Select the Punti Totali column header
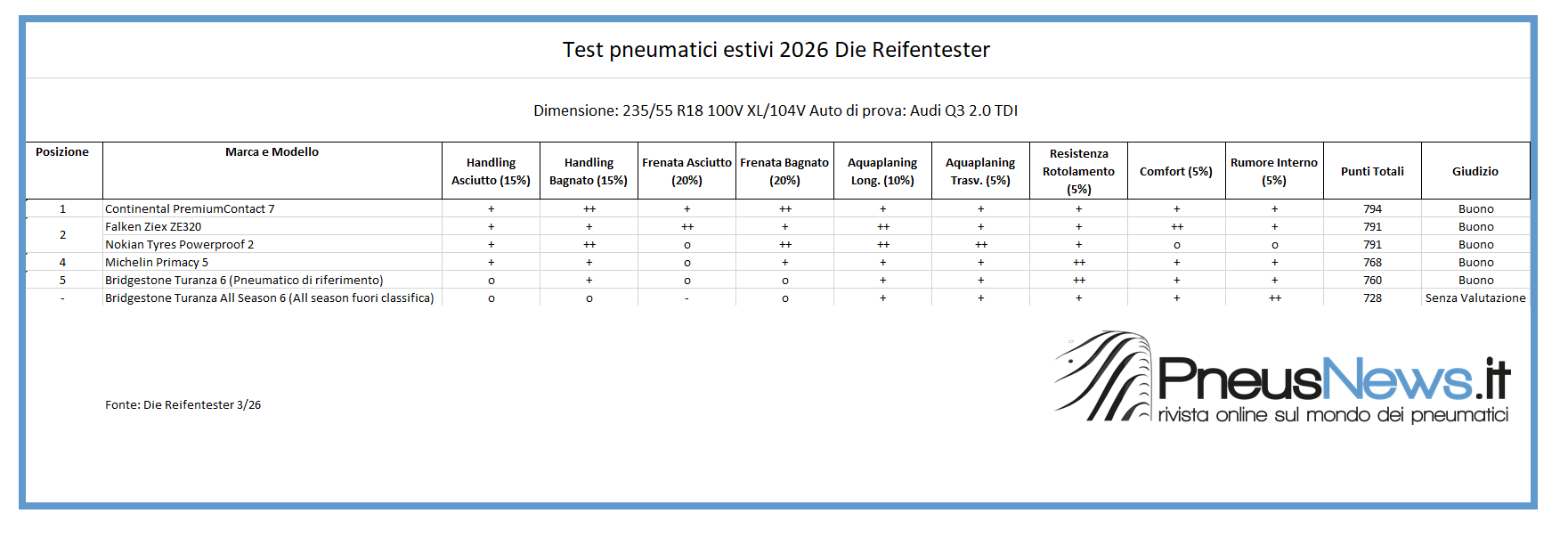This screenshot has width=1568, height=538. coord(1372,171)
